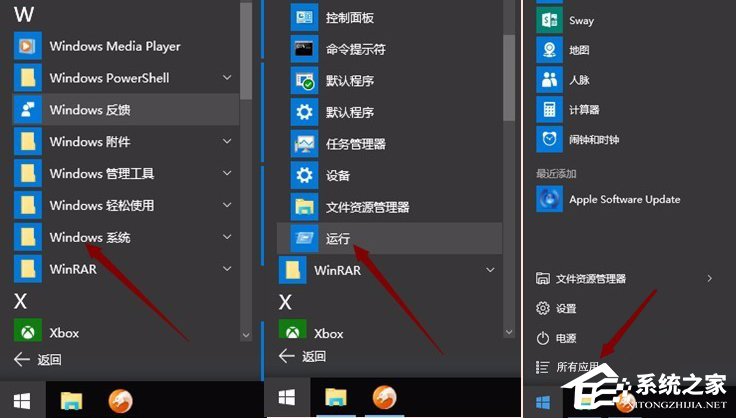Click the scrollbar thumb of the middle app list
736x418 pixels.
509,78
